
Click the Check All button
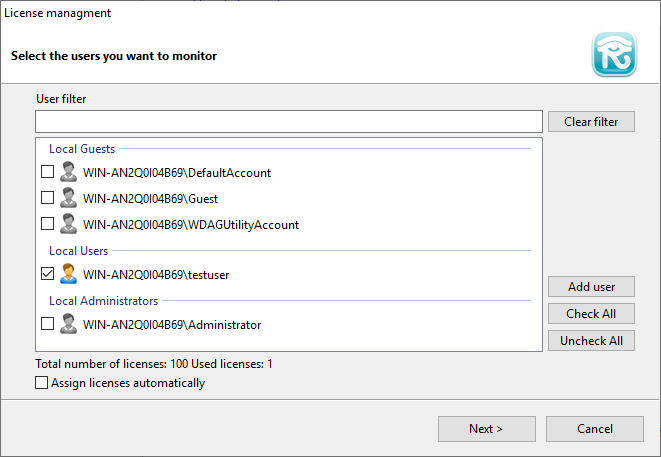pyautogui.click(x=591, y=314)
